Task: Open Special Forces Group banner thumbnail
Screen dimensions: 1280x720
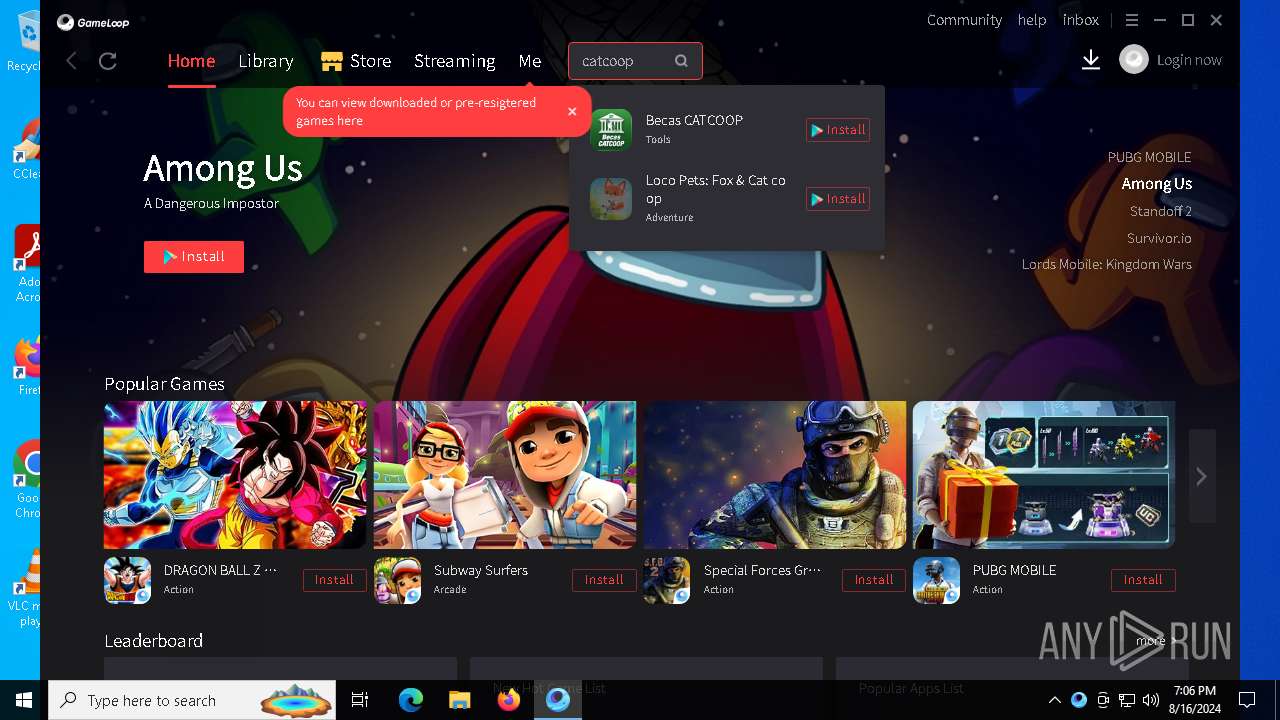Action: [775, 475]
